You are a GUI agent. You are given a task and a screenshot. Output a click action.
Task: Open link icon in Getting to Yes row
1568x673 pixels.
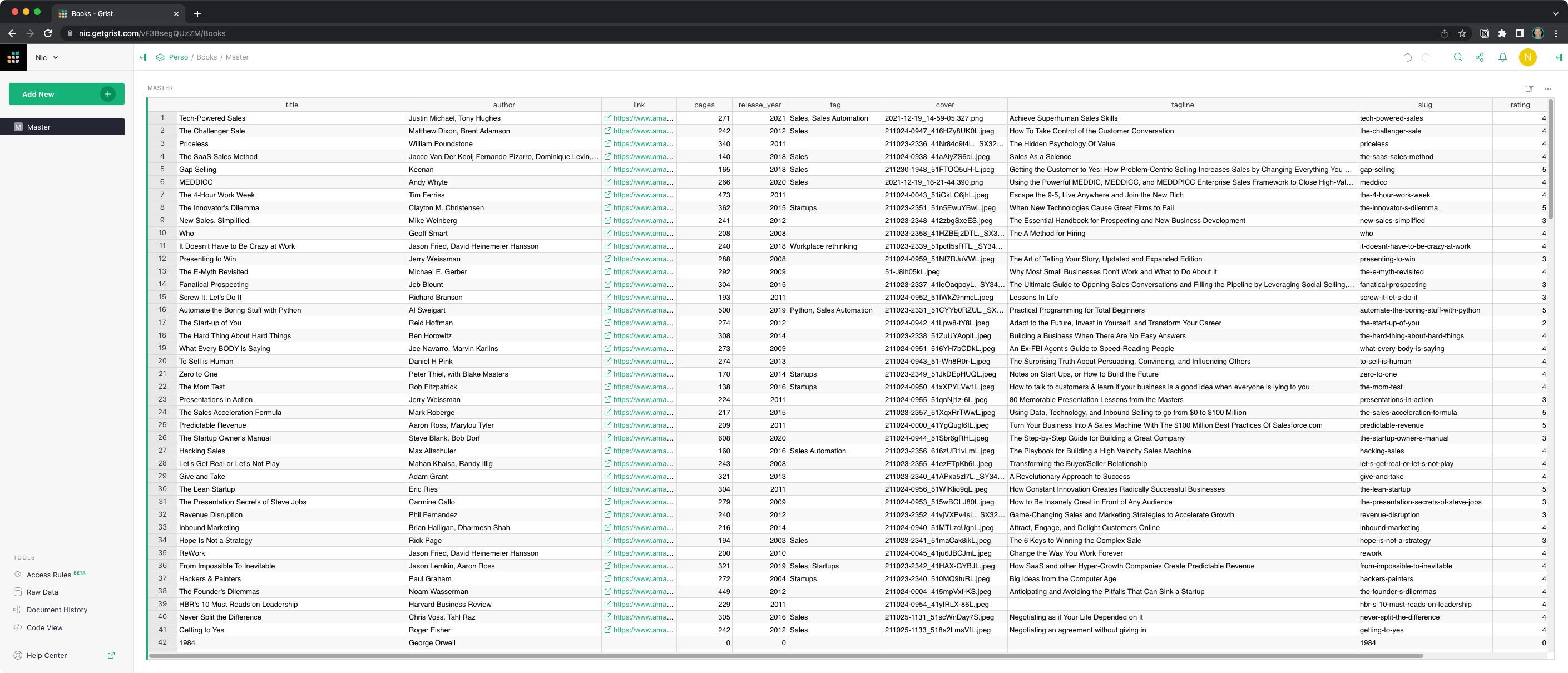point(607,630)
